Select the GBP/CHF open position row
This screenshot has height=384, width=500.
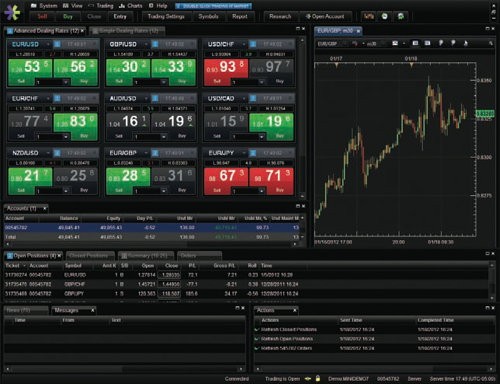coord(247,284)
